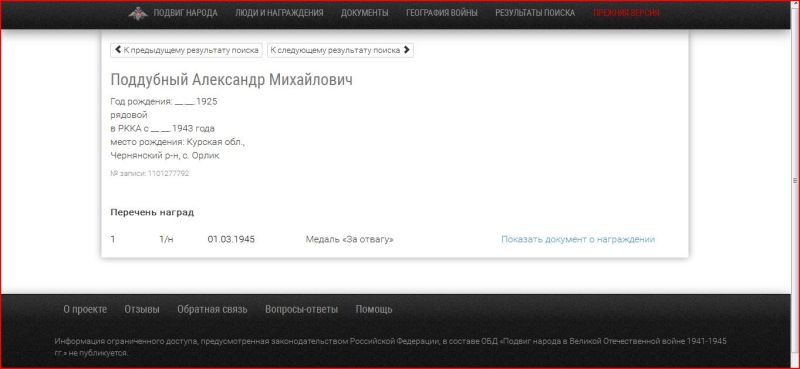Click the vertical scrollbar grip on the right edge
Viewport: 800px width, 369px height.
click(x=794, y=181)
